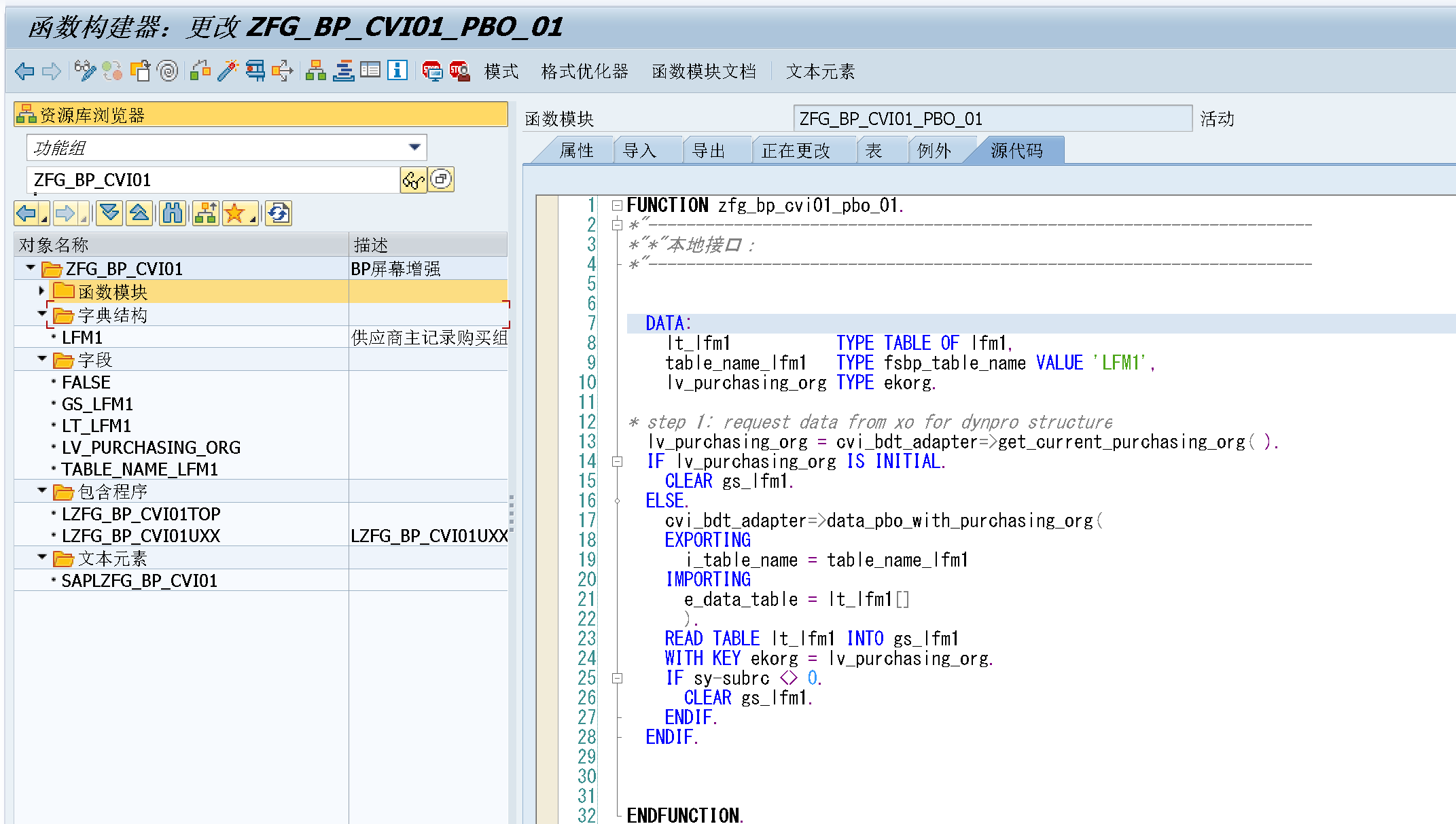The width and height of the screenshot is (1456, 824).
Task: Click the blue information icon in toolbar
Action: (397, 71)
